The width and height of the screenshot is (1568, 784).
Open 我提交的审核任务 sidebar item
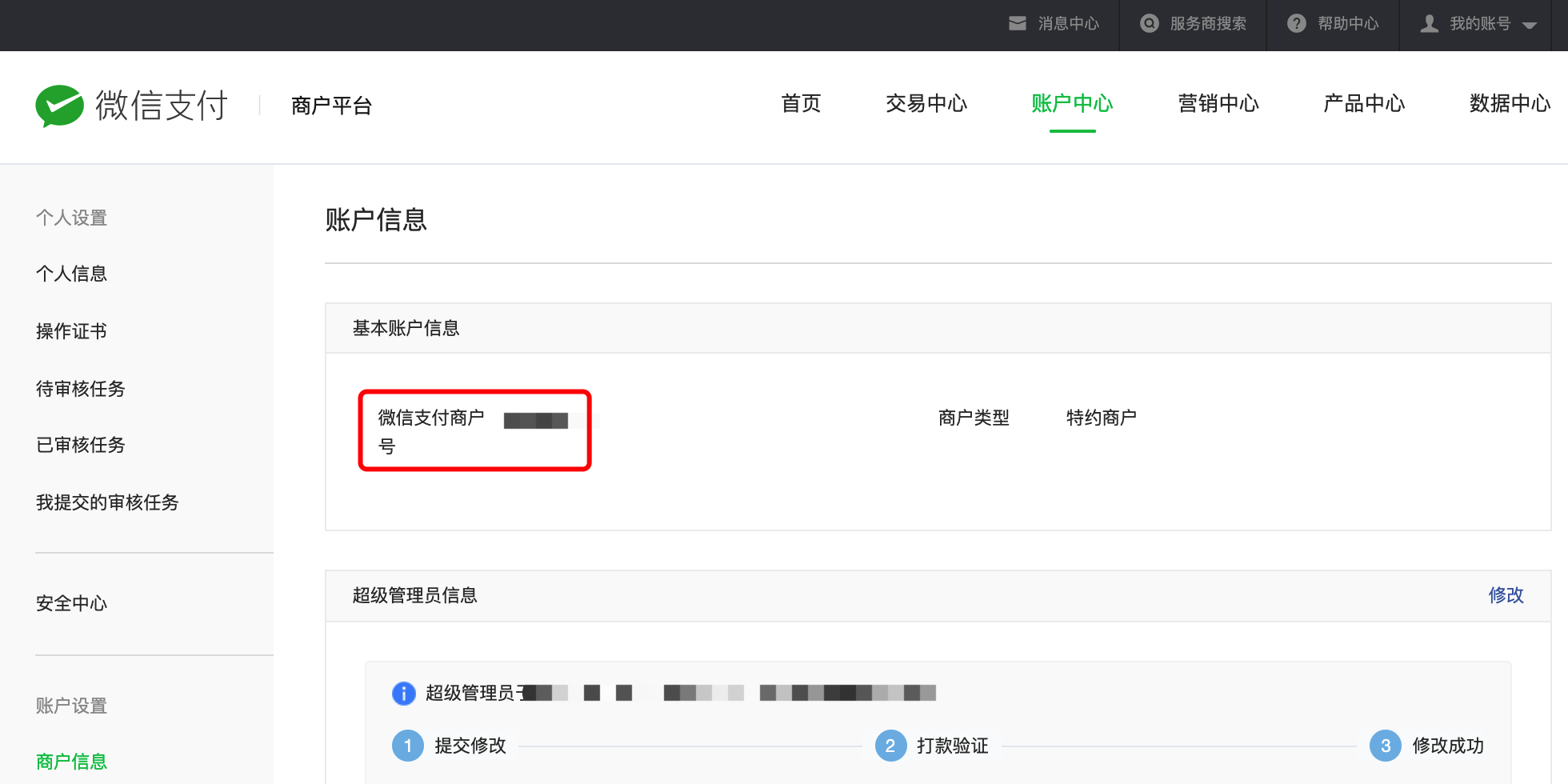point(107,502)
